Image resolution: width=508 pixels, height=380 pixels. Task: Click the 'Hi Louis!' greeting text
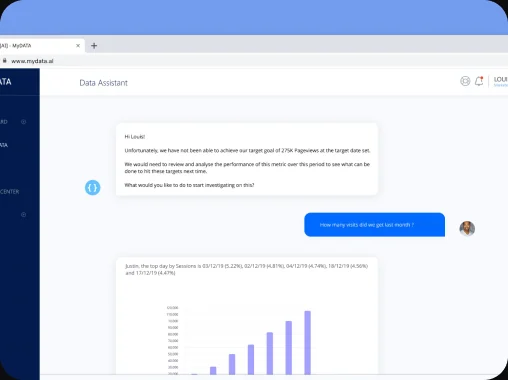click(135, 137)
